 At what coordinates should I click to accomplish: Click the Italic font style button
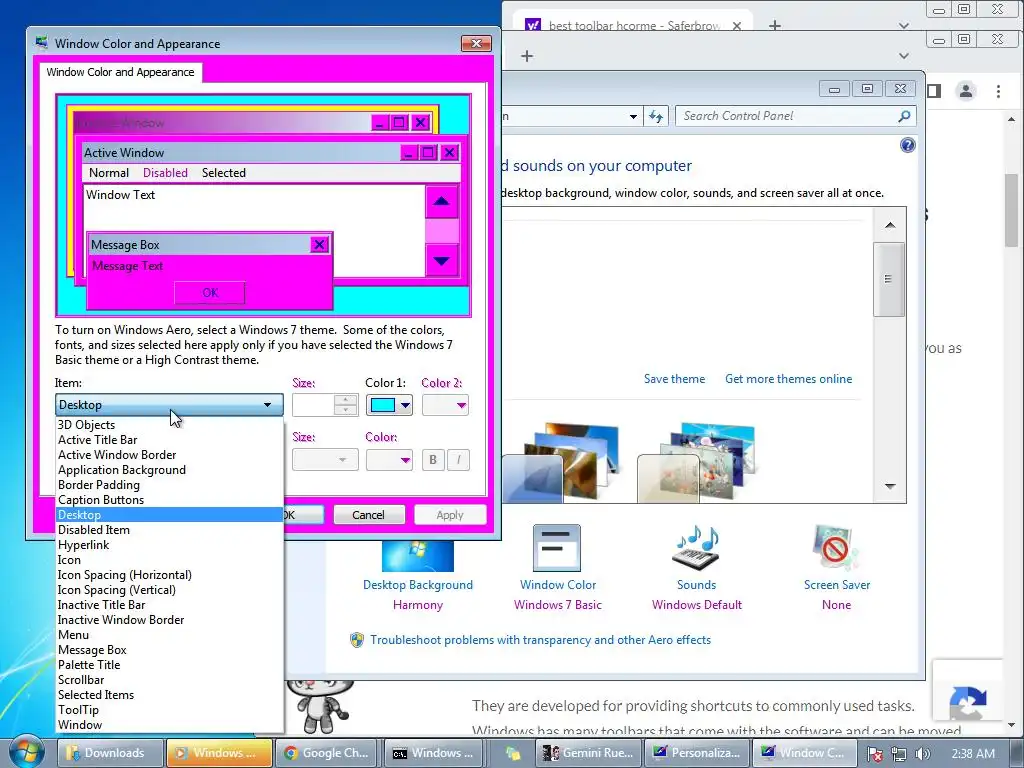[x=458, y=460]
